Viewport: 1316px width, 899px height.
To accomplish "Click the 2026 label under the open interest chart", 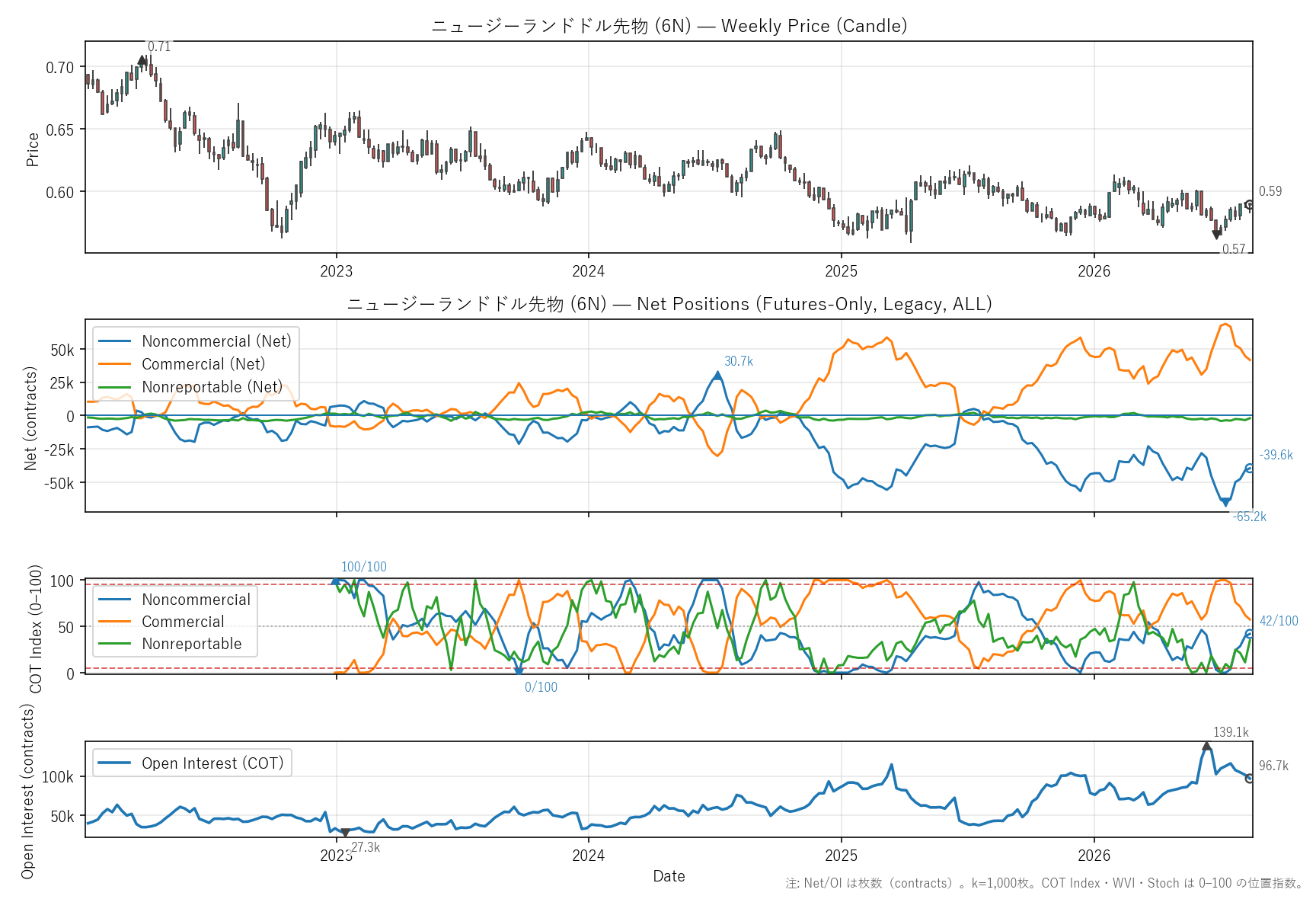I will pos(1094,856).
